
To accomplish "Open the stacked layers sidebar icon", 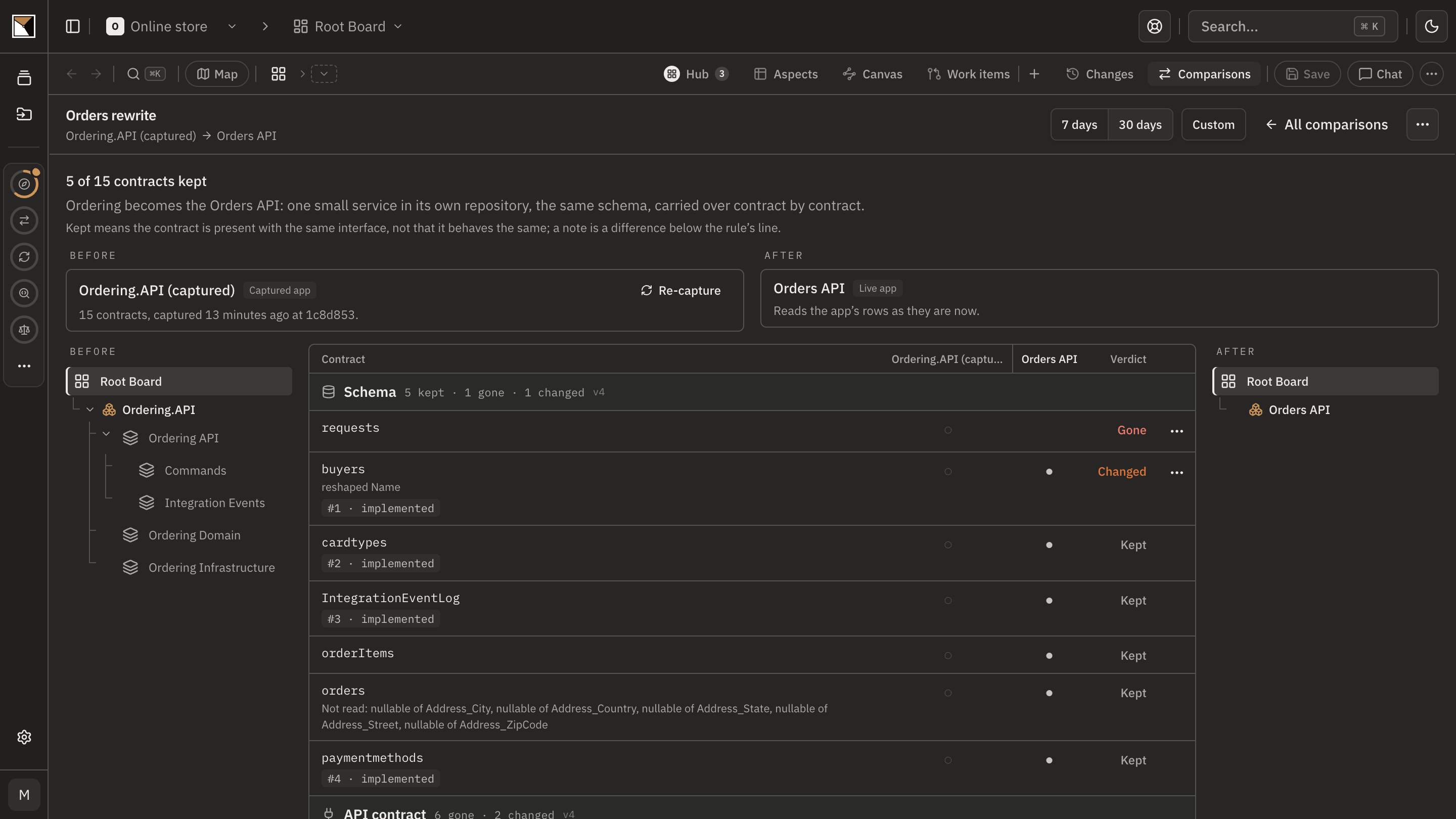I will pos(24,78).
